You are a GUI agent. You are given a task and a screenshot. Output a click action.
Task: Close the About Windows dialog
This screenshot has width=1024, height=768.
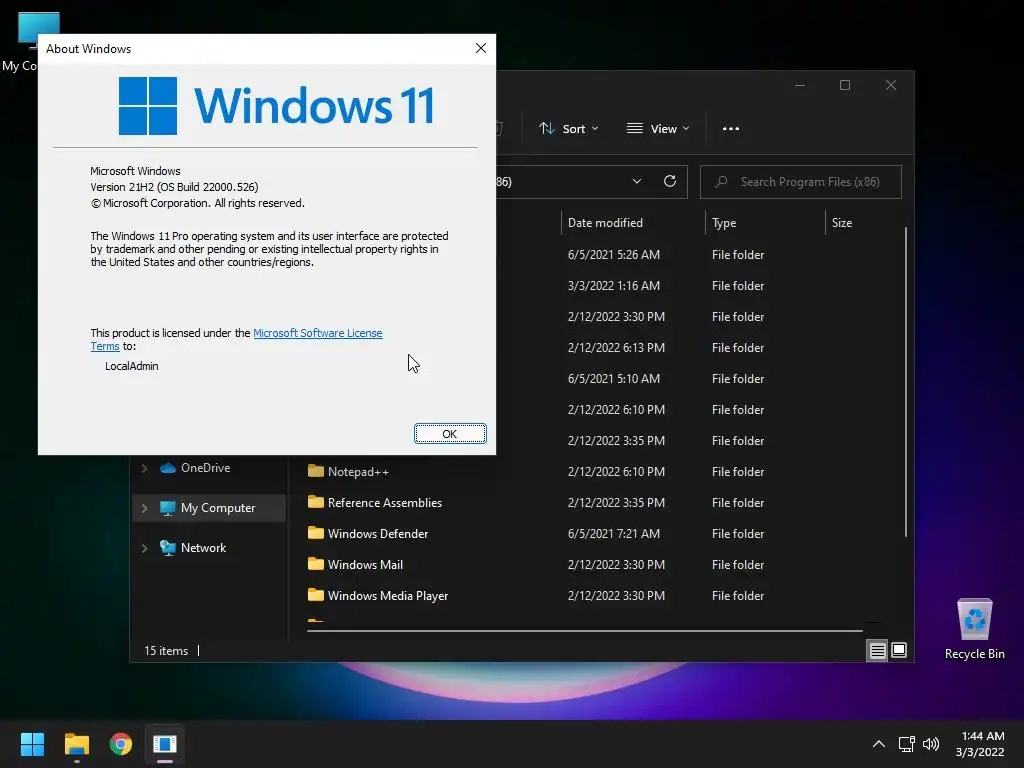(x=481, y=48)
